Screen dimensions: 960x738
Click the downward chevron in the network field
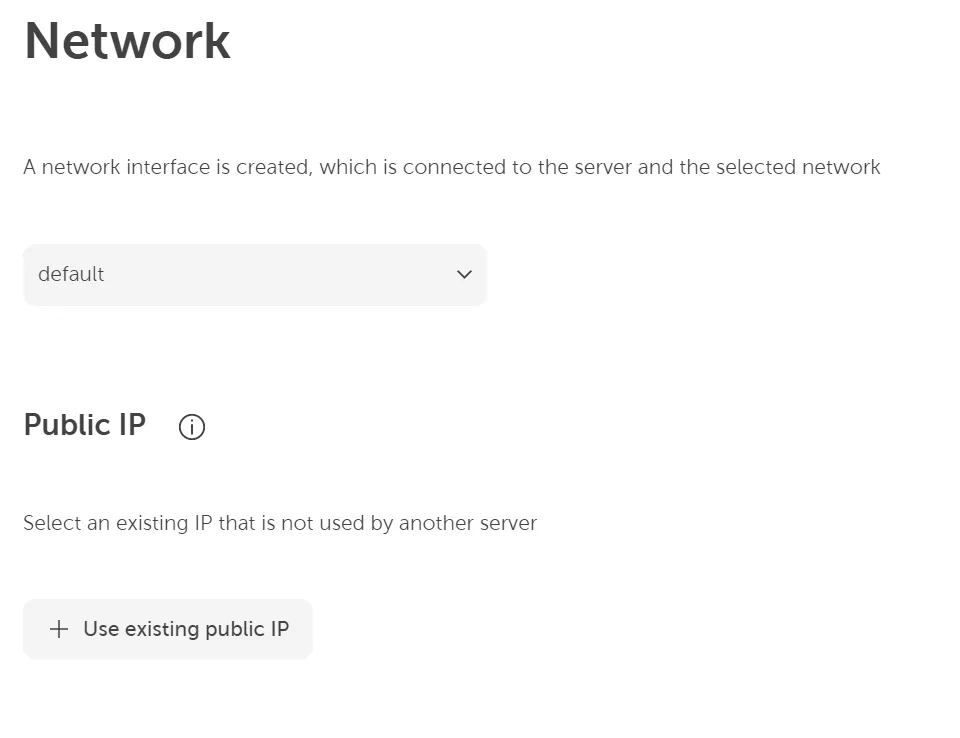point(463,274)
